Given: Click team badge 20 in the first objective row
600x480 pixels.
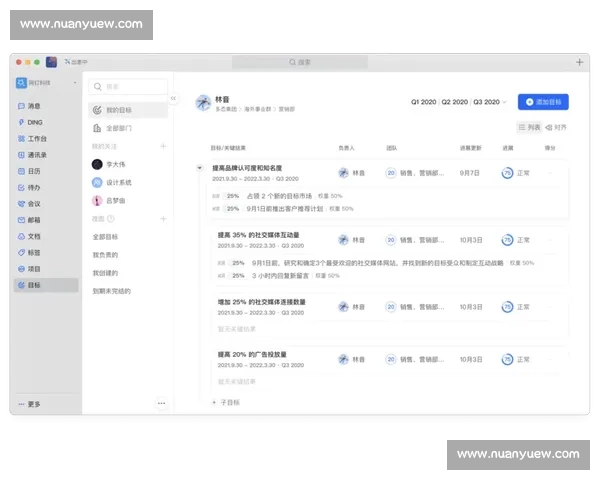Looking at the screenshot, I should coord(390,173).
